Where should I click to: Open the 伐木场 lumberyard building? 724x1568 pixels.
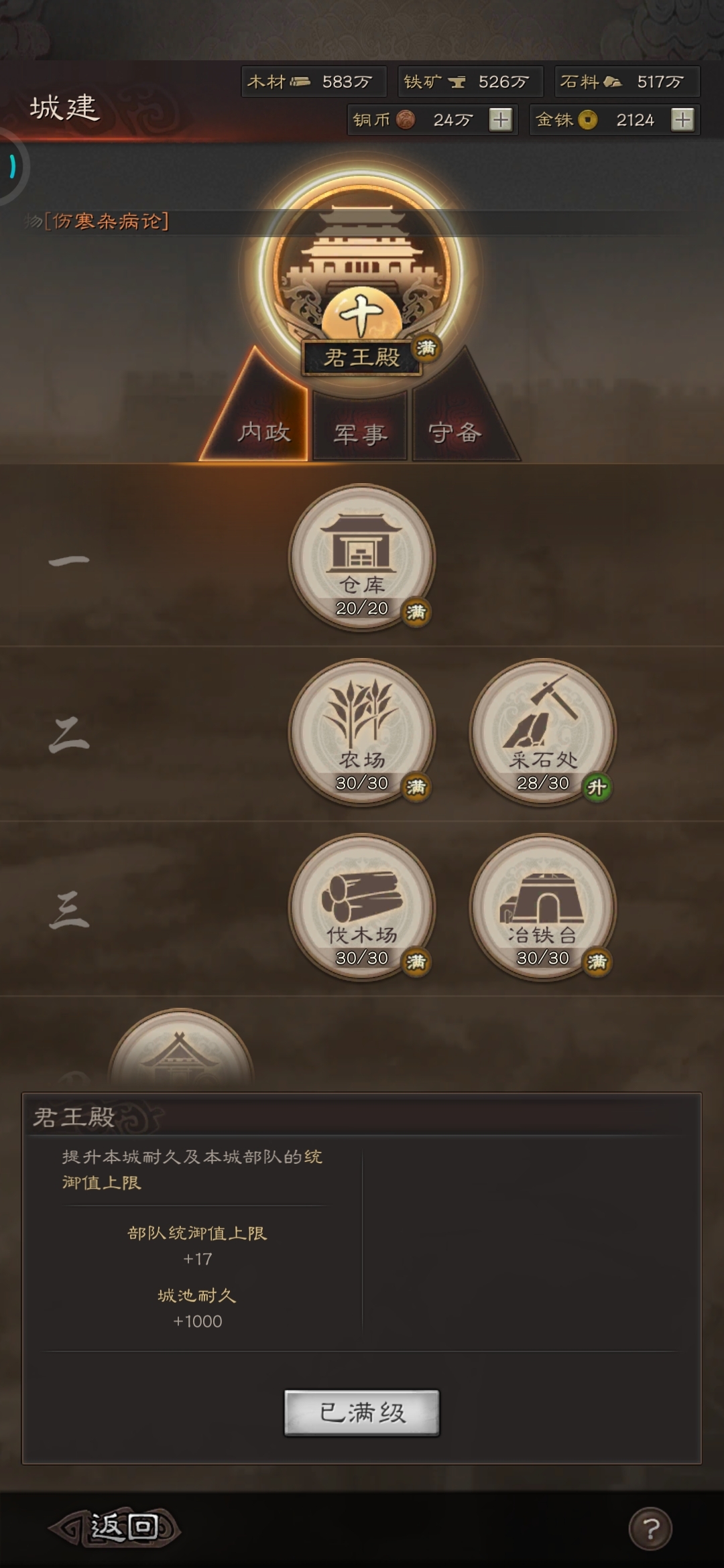(x=362, y=907)
